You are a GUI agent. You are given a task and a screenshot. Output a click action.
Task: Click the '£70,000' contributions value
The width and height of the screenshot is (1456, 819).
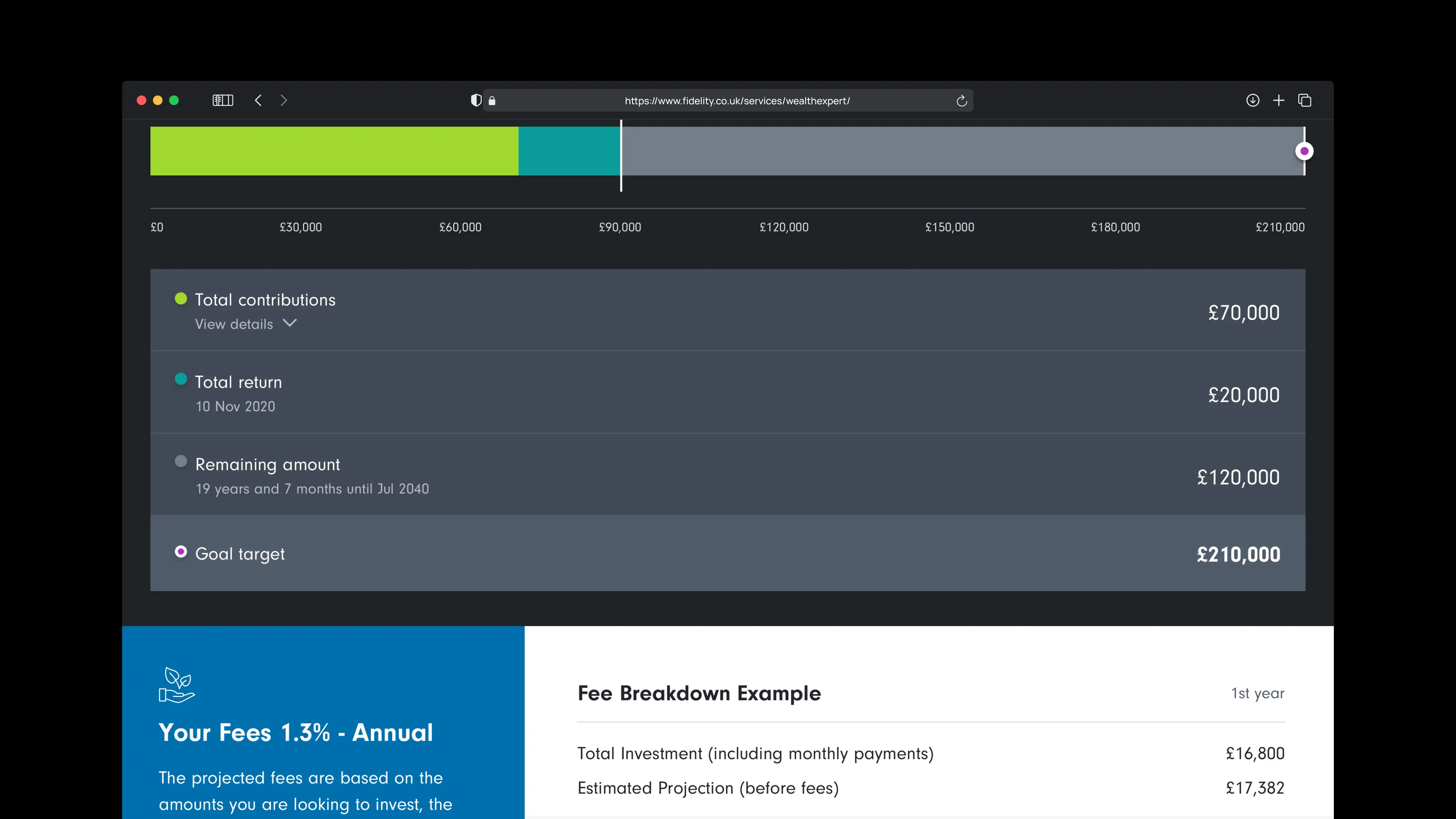tap(1244, 312)
